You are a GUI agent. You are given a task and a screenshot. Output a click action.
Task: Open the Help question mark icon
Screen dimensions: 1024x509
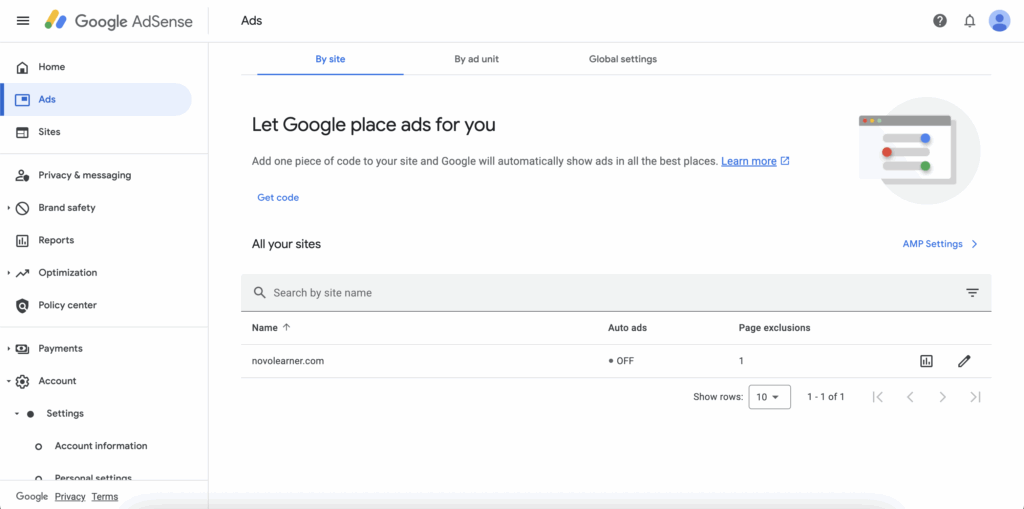tap(940, 21)
